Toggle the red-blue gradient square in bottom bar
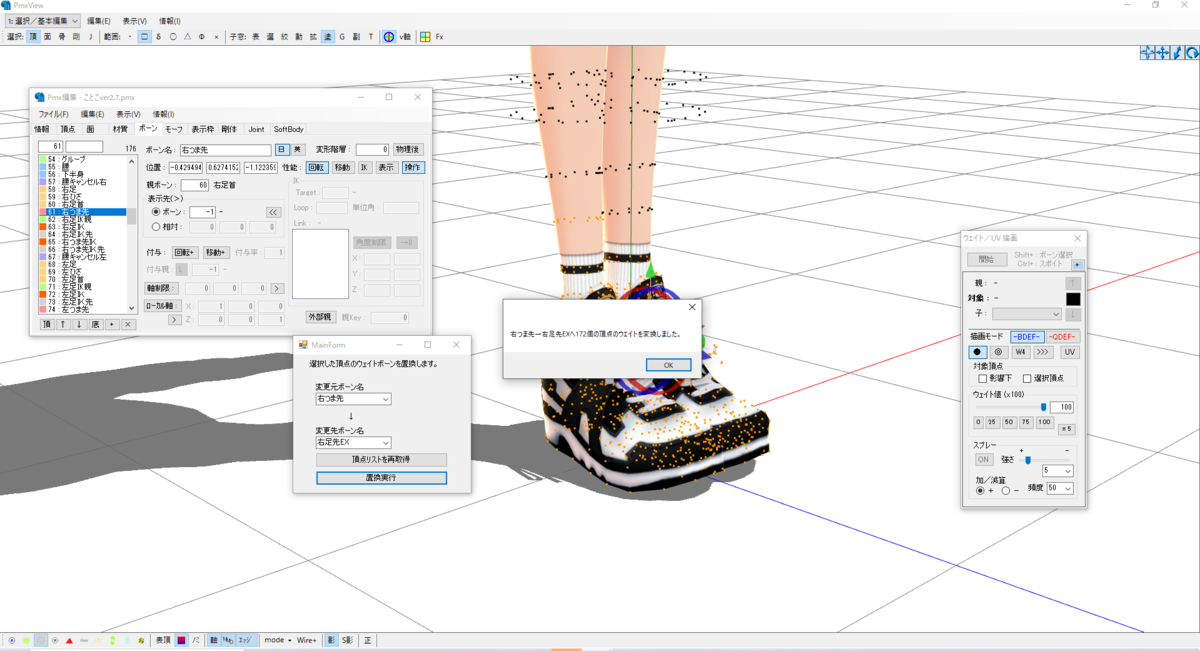 click(x=181, y=640)
